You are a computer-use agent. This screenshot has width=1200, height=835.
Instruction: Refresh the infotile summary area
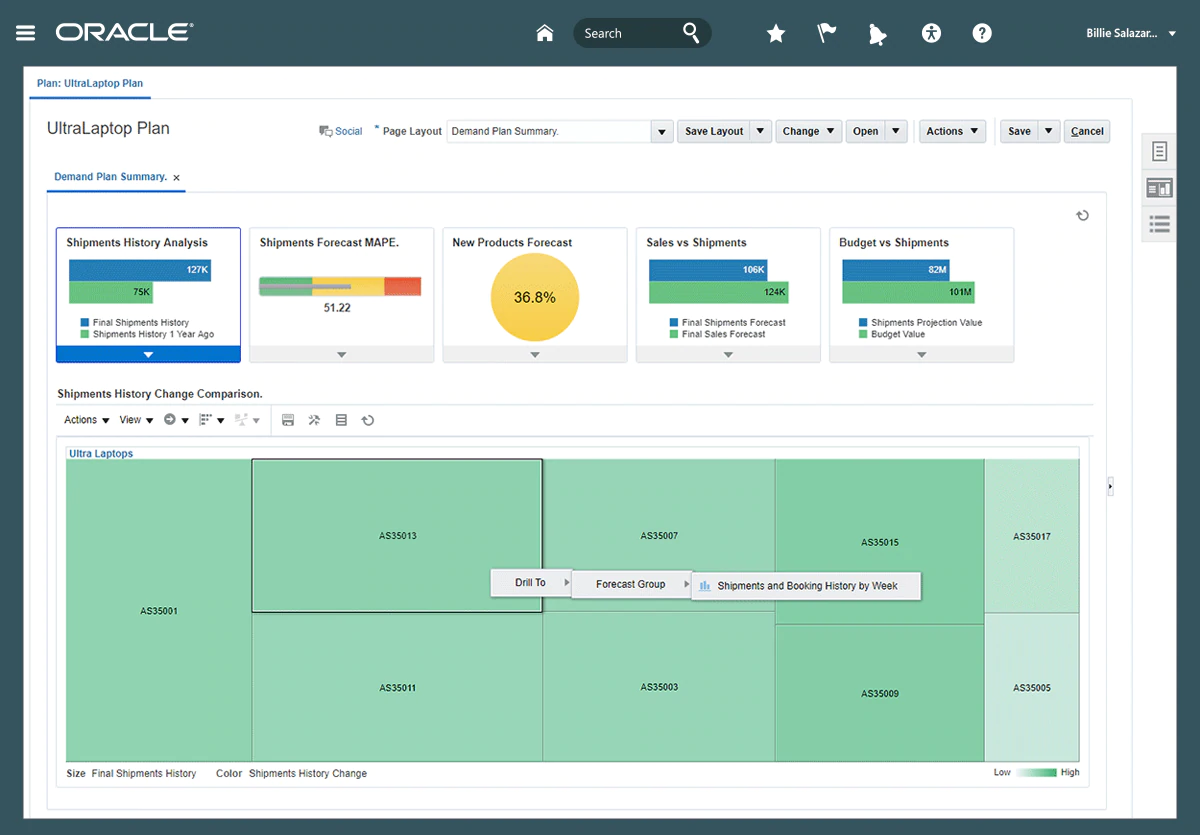click(1082, 216)
